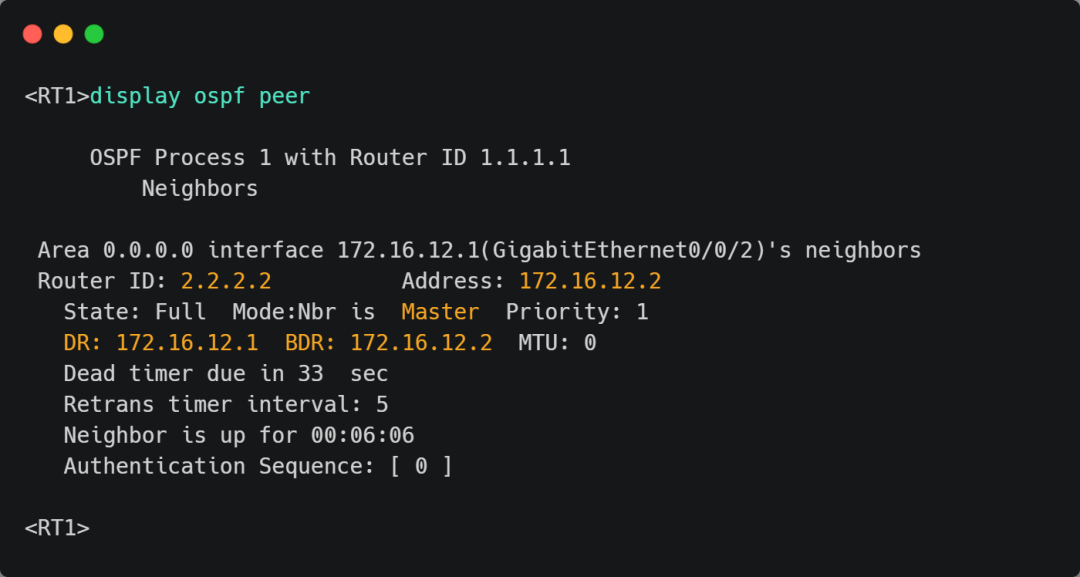Click the BDR: 172.16.12.2 value
Screen dimensions: 1080x577
pyautogui.click(x=388, y=343)
